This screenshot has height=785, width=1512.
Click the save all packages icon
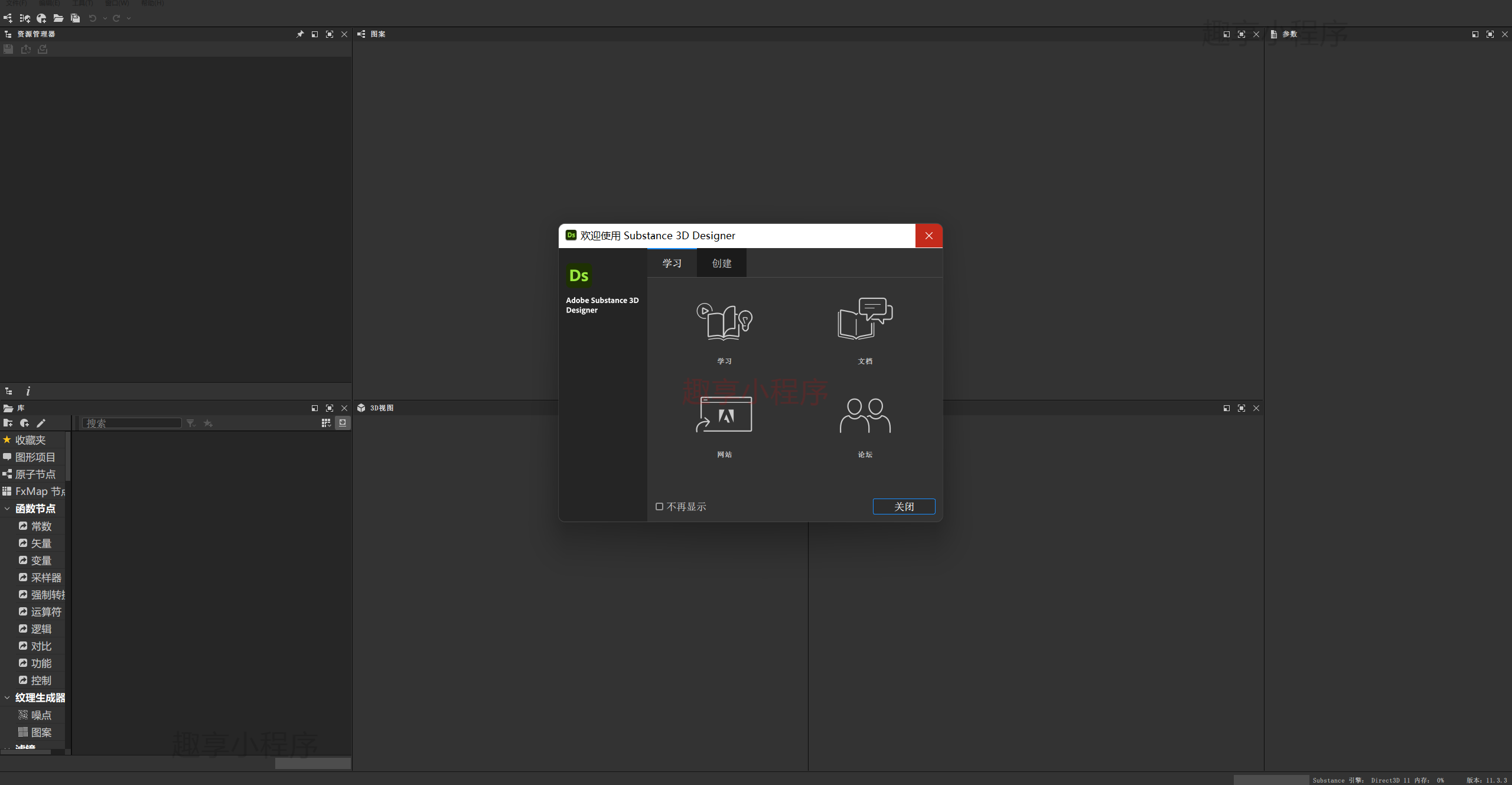75,18
